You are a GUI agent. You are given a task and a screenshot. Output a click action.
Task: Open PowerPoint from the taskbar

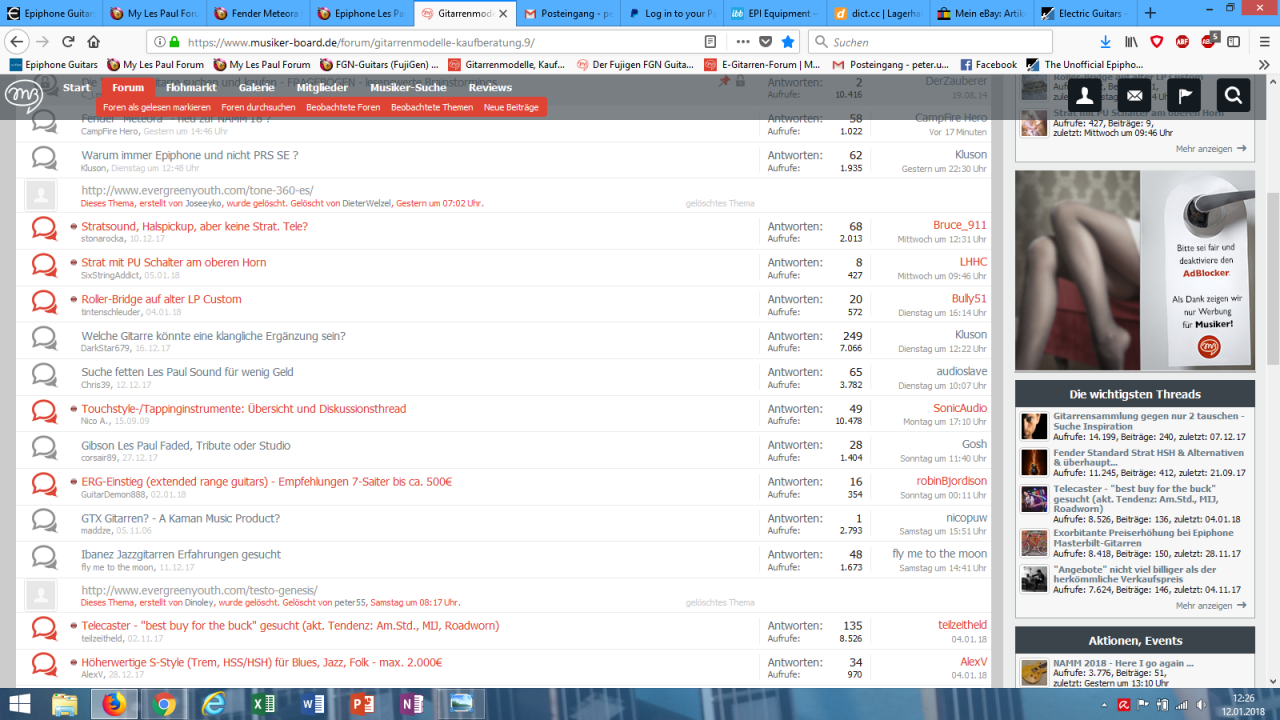pyautogui.click(x=362, y=704)
